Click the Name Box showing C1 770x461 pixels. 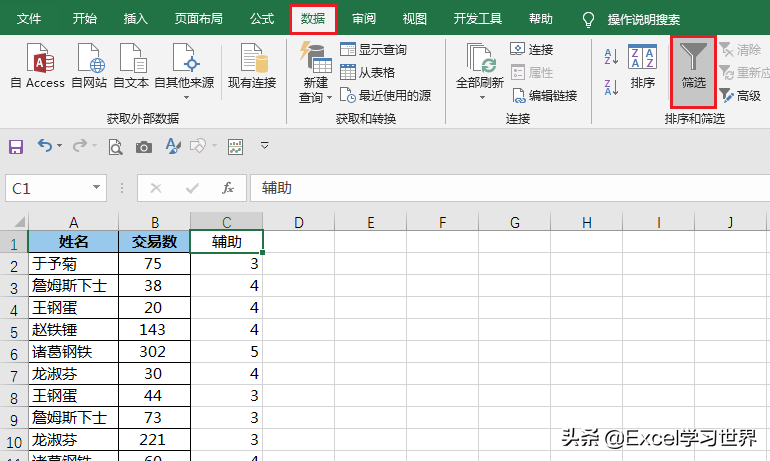pos(48,188)
